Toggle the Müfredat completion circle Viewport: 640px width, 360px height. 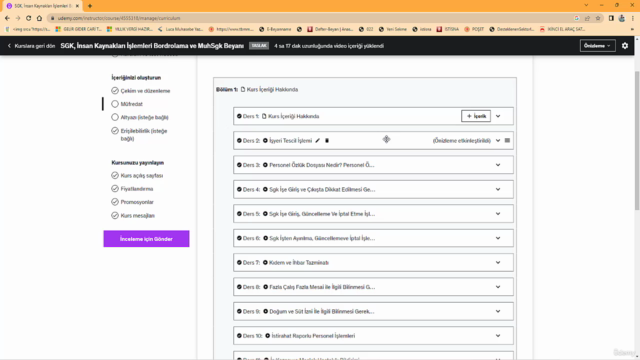point(115,104)
